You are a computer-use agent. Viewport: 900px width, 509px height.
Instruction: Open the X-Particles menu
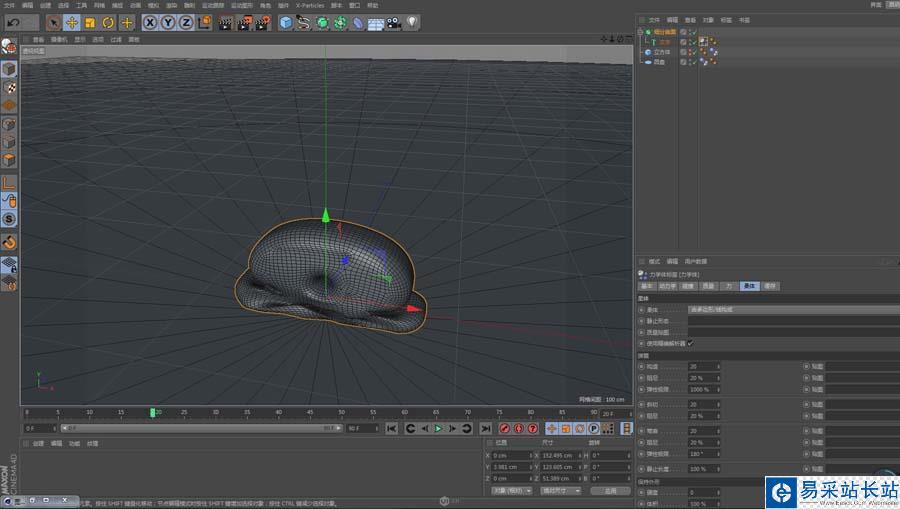310,5
